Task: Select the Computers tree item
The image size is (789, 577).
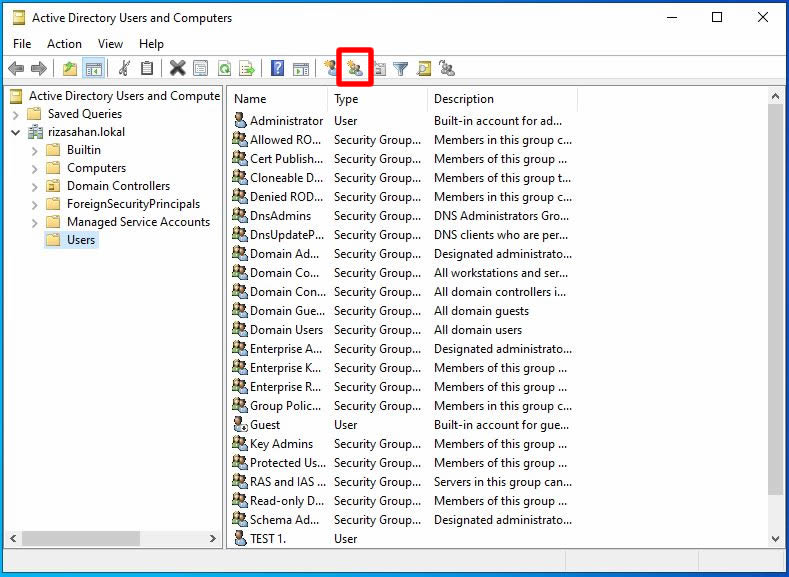Action: point(96,169)
